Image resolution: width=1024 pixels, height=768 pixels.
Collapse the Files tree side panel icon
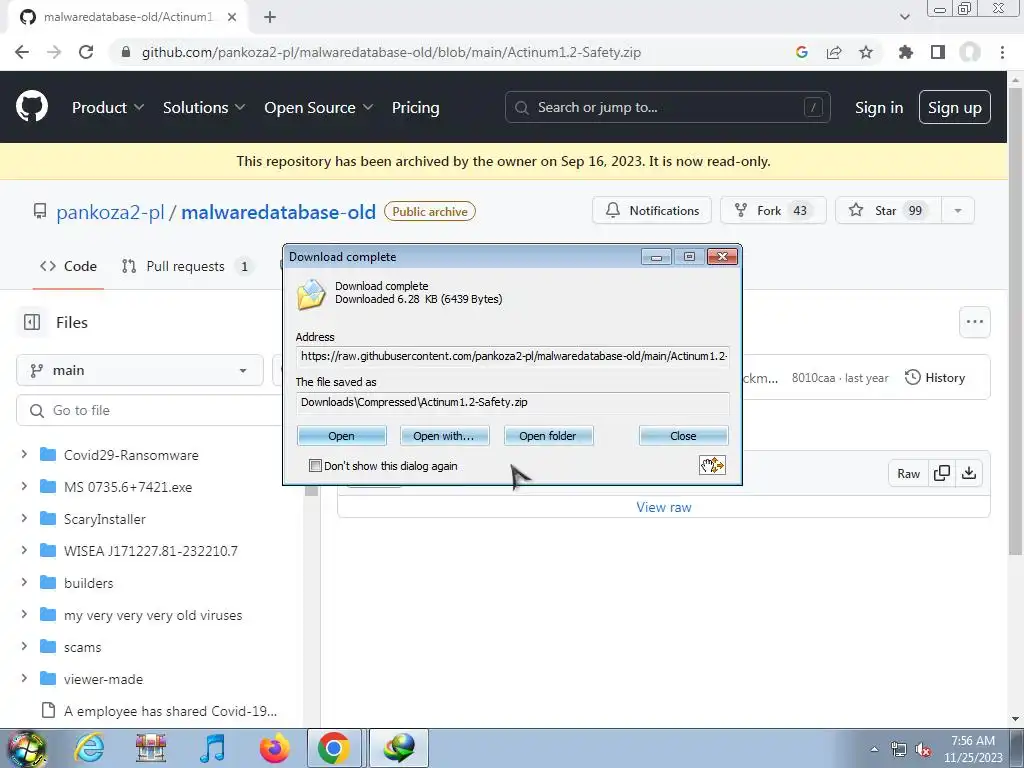(x=31, y=322)
